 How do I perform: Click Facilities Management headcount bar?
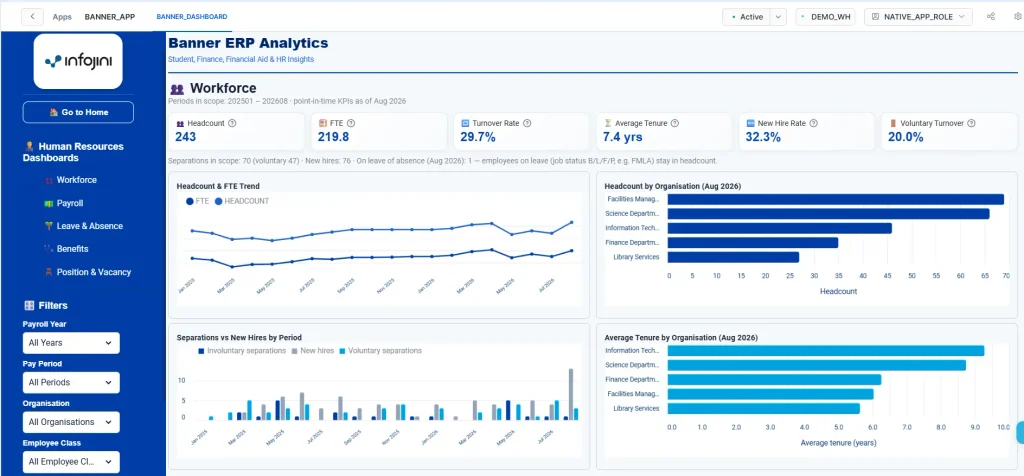coord(835,199)
